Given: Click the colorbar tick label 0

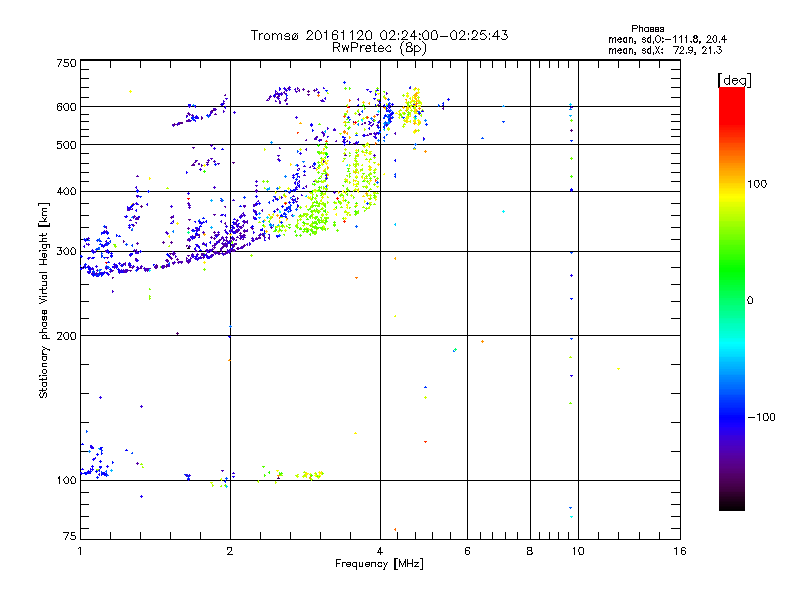Looking at the screenshot, I should click(x=752, y=300).
